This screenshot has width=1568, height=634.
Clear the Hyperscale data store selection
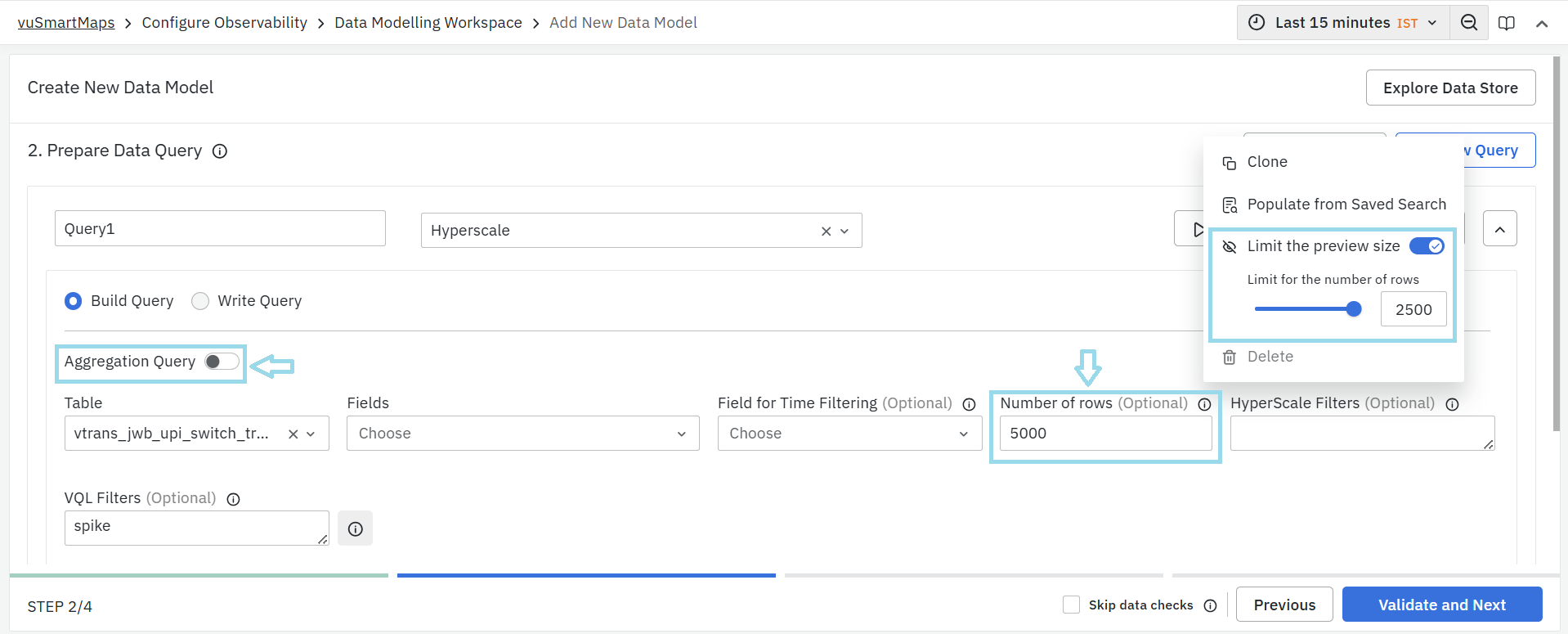[826, 232]
